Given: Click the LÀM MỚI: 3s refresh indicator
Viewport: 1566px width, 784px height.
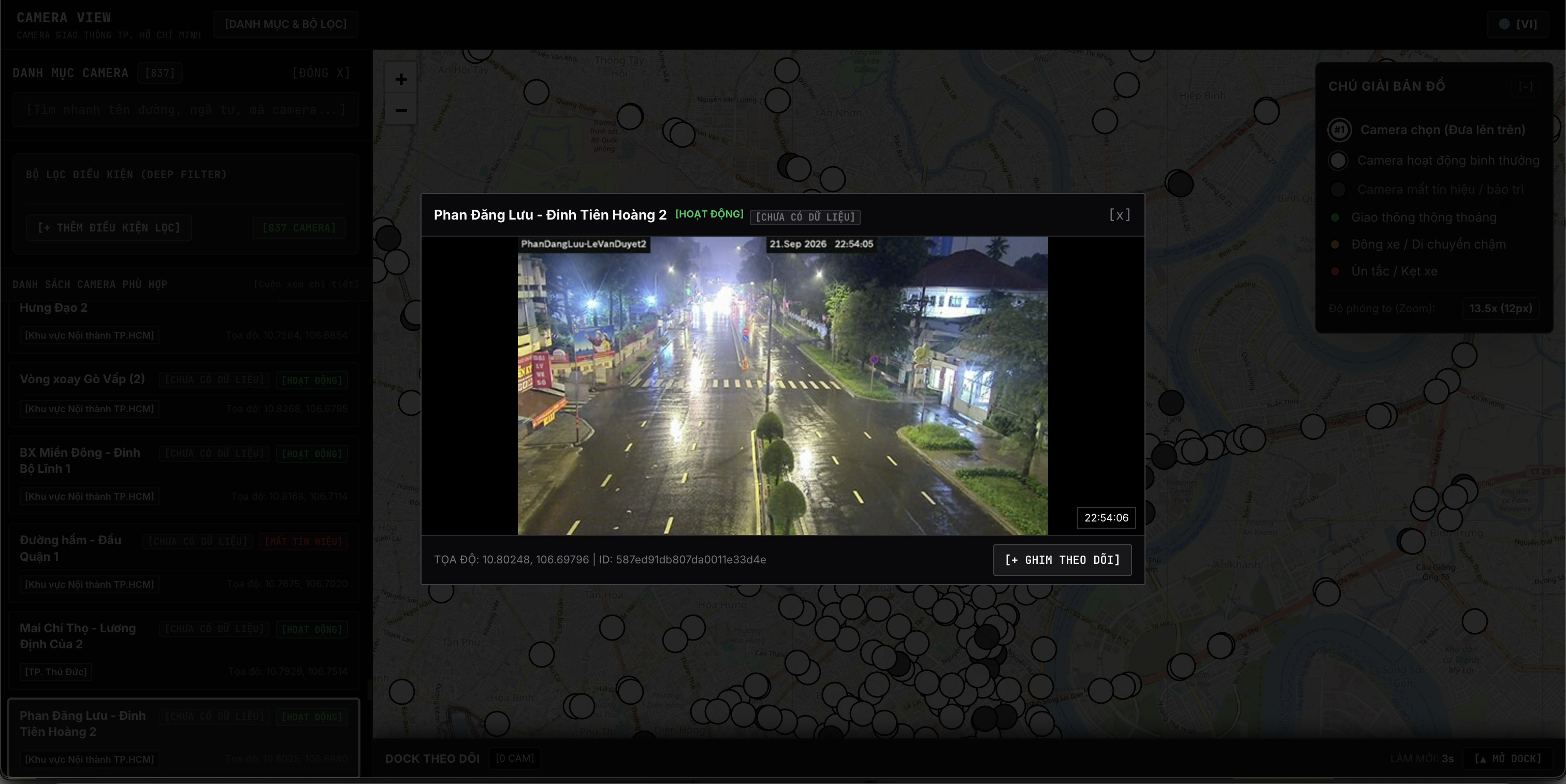Looking at the screenshot, I should click(1422, 759).
